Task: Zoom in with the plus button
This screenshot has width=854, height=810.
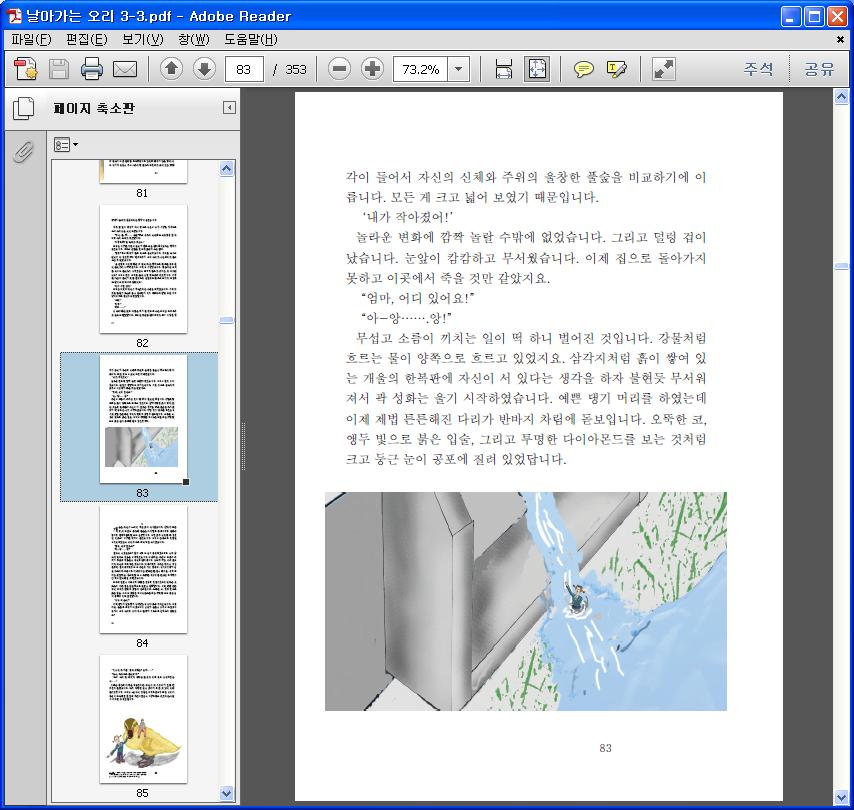Action: coord(373,69)
